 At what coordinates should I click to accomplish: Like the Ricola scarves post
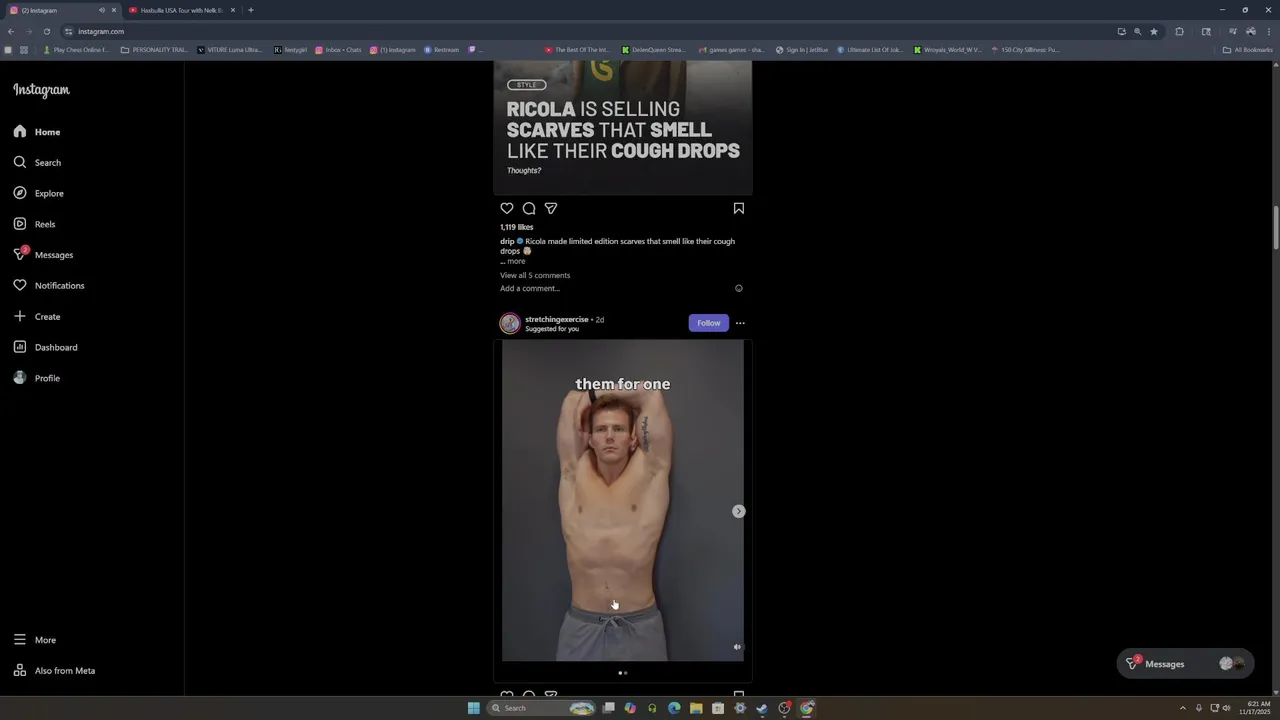coord(507,208)
